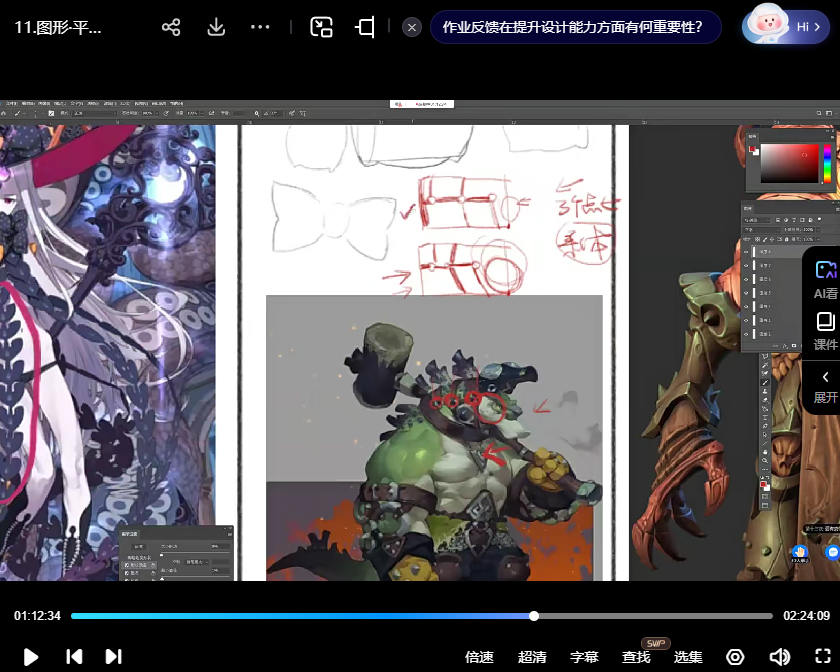Screen dimensions: 840x672
Task: Mute the video volume
Action: (779, 657)
